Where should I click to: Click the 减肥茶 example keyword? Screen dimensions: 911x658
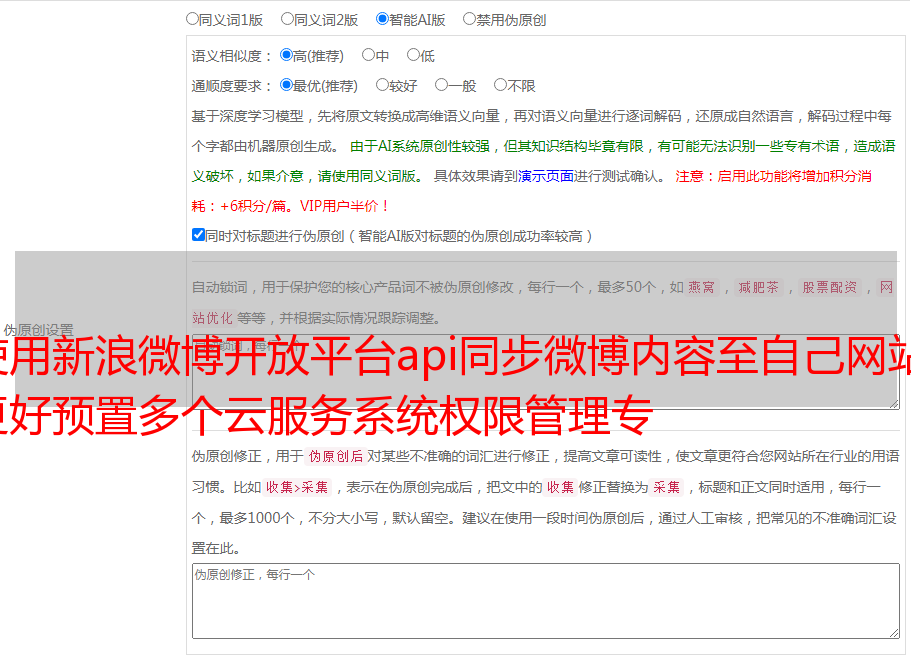[758, 287]
